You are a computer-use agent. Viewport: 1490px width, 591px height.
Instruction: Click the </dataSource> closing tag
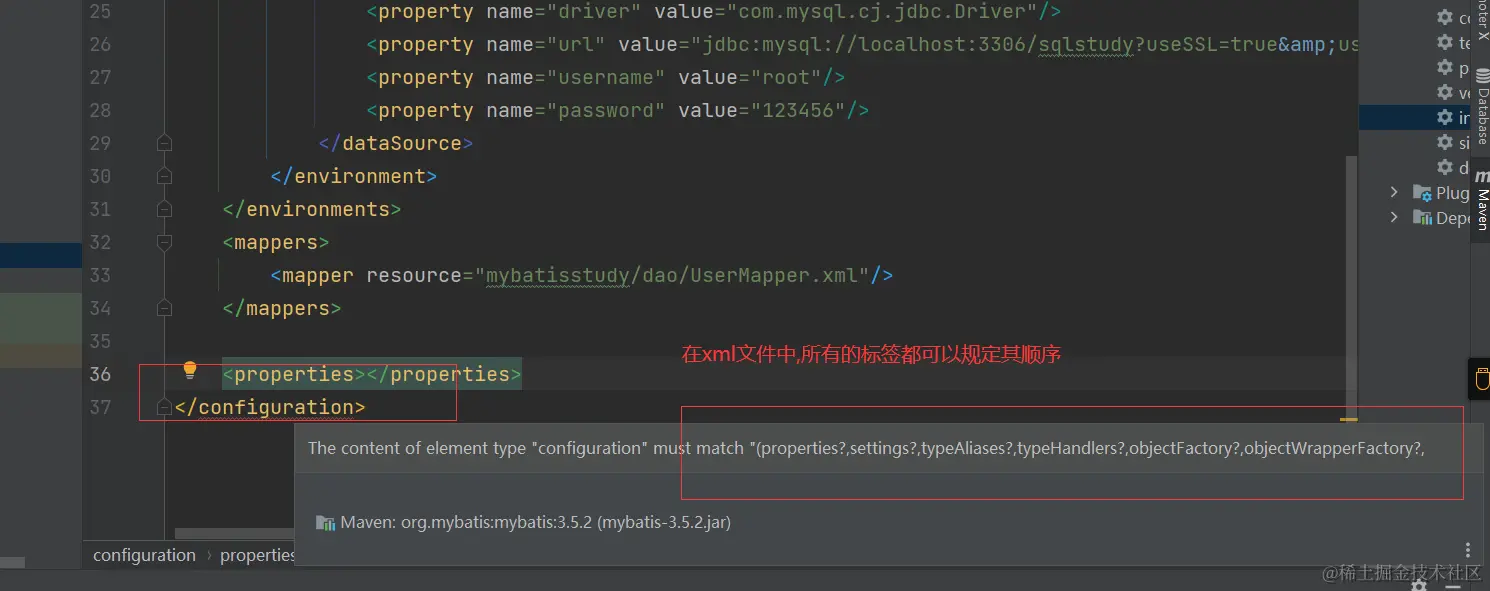(396, 143)
